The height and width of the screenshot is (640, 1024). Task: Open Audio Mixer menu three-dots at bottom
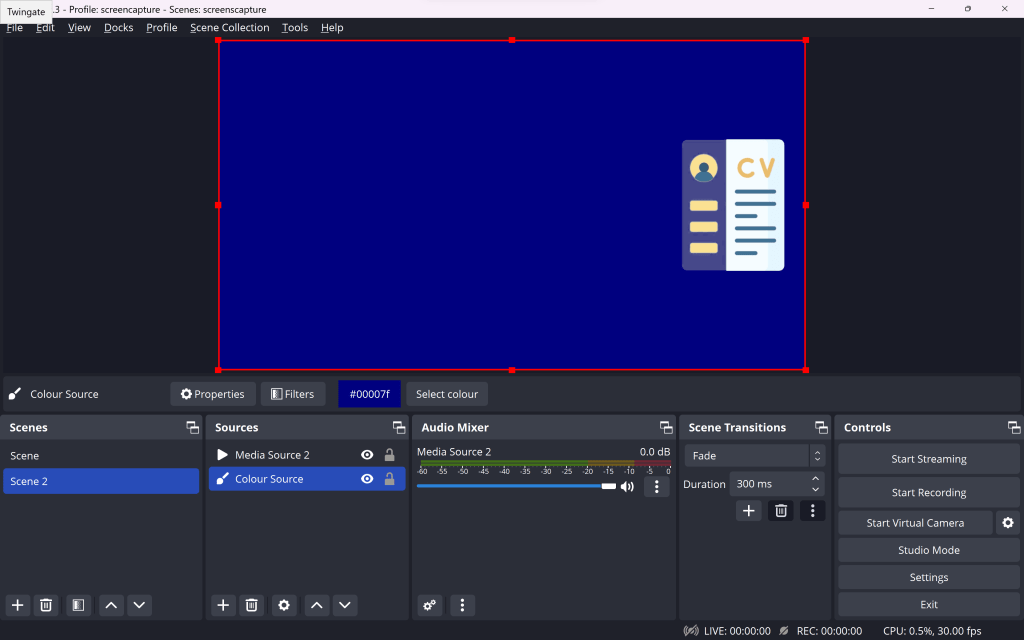(462, 605)
